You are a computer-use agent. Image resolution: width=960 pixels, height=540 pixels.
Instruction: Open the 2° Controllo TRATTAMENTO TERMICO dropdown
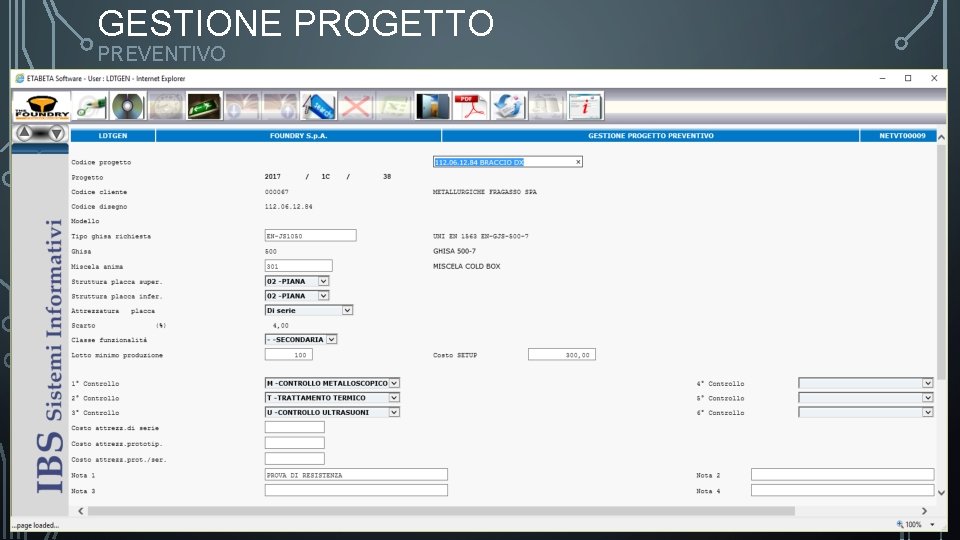point(394,398)
